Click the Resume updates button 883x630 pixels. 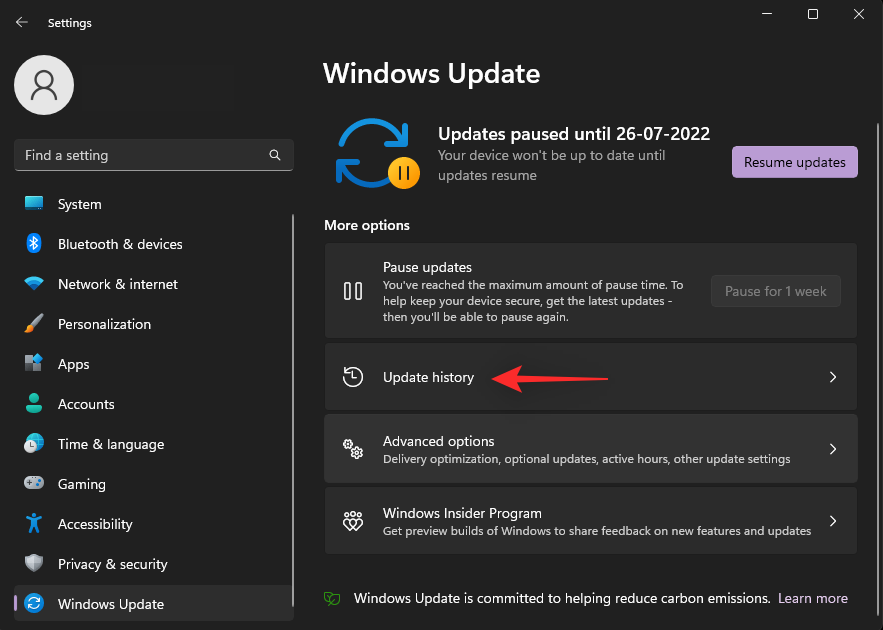click(794, 161)
